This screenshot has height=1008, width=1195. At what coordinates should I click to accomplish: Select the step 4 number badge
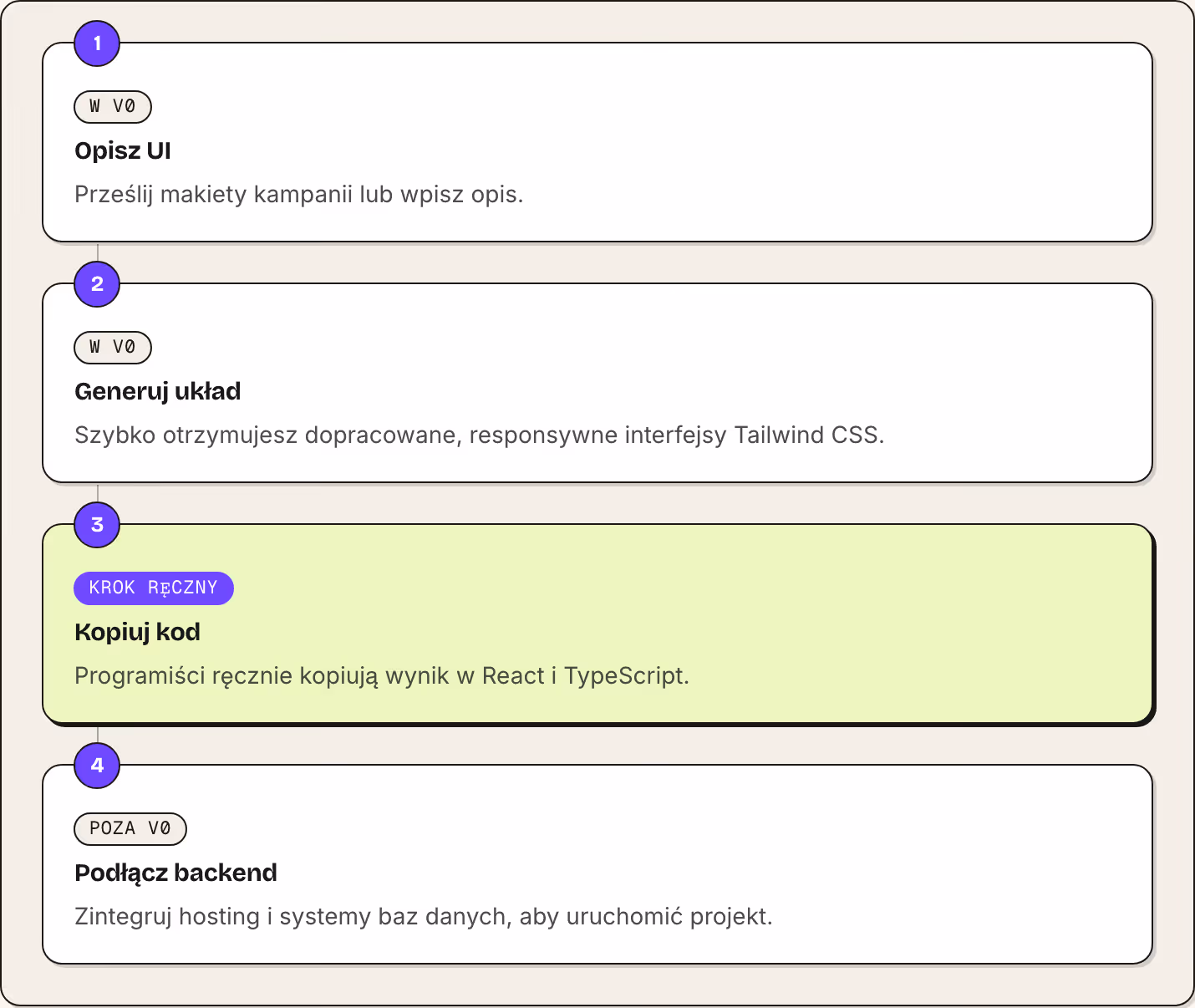pos(97,766)
